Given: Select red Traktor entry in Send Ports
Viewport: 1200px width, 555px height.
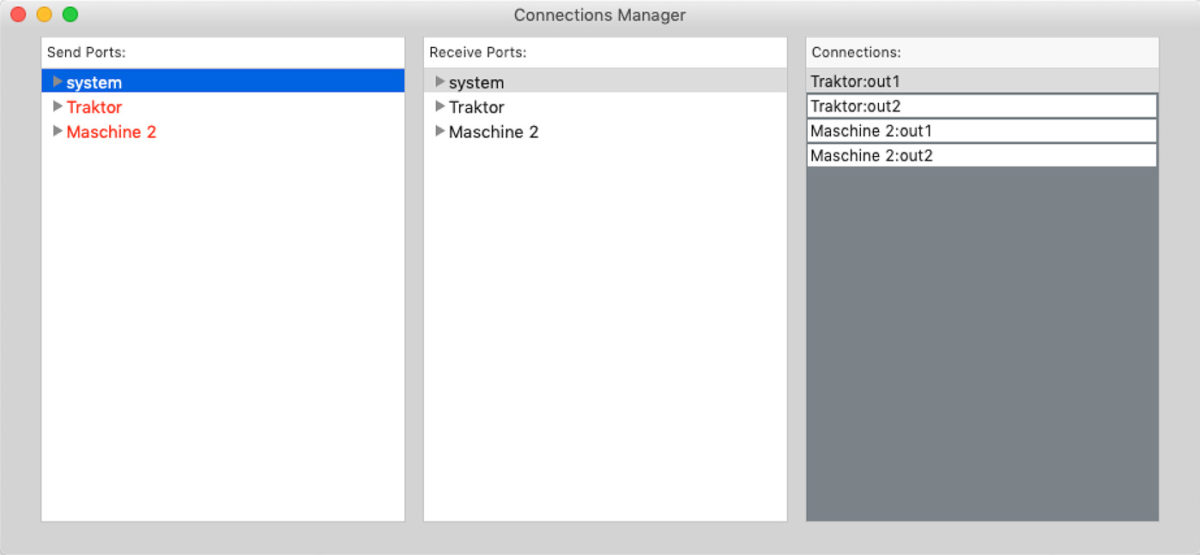Looking at the screenshot, I should pos(94,107).
